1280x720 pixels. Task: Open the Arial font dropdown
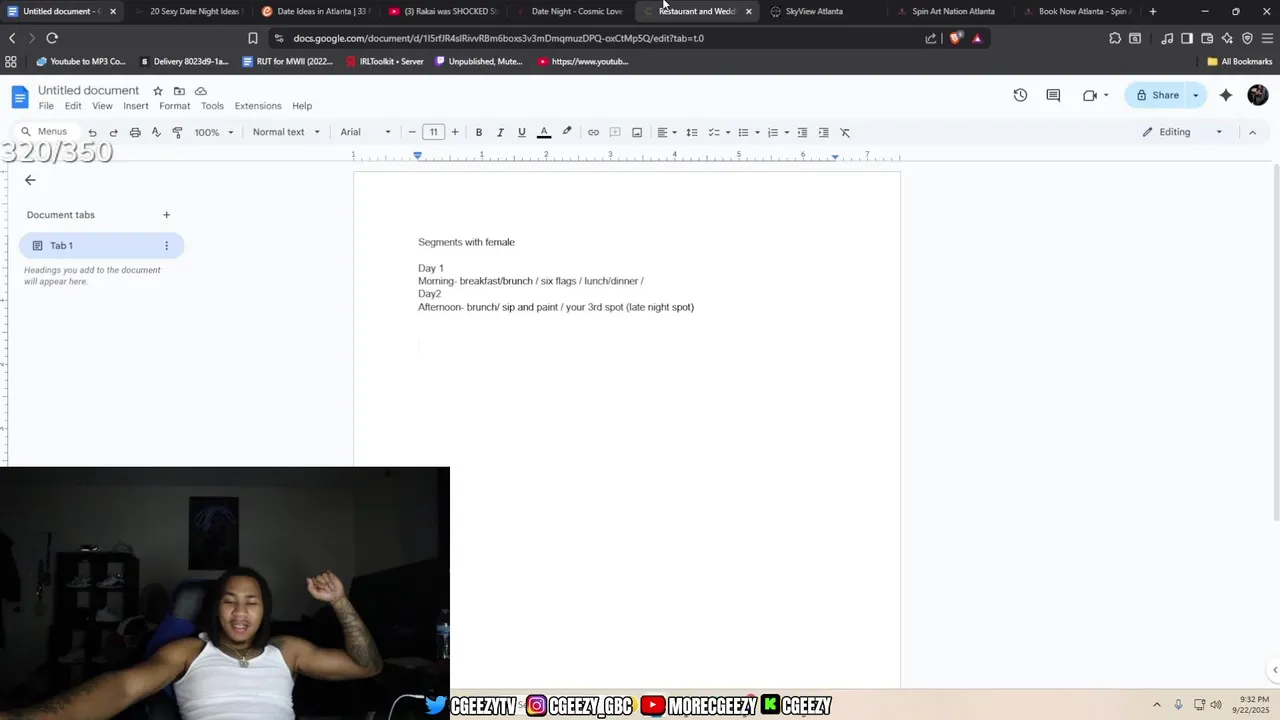click(x=365, y=132)
